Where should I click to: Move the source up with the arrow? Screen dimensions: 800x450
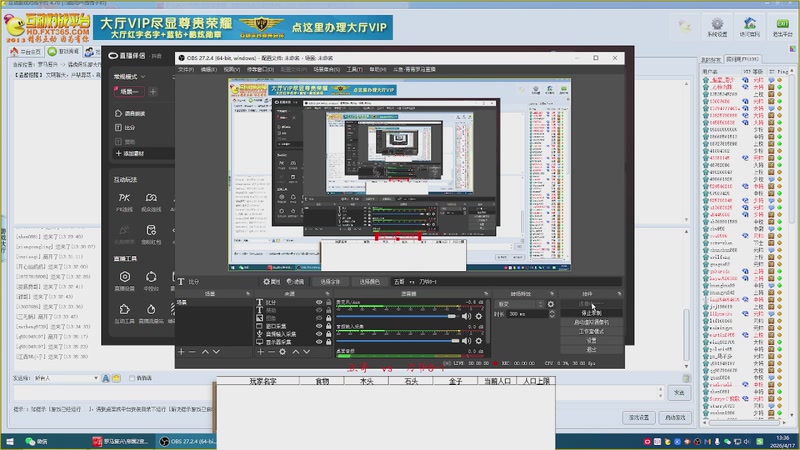coord(295,352)
